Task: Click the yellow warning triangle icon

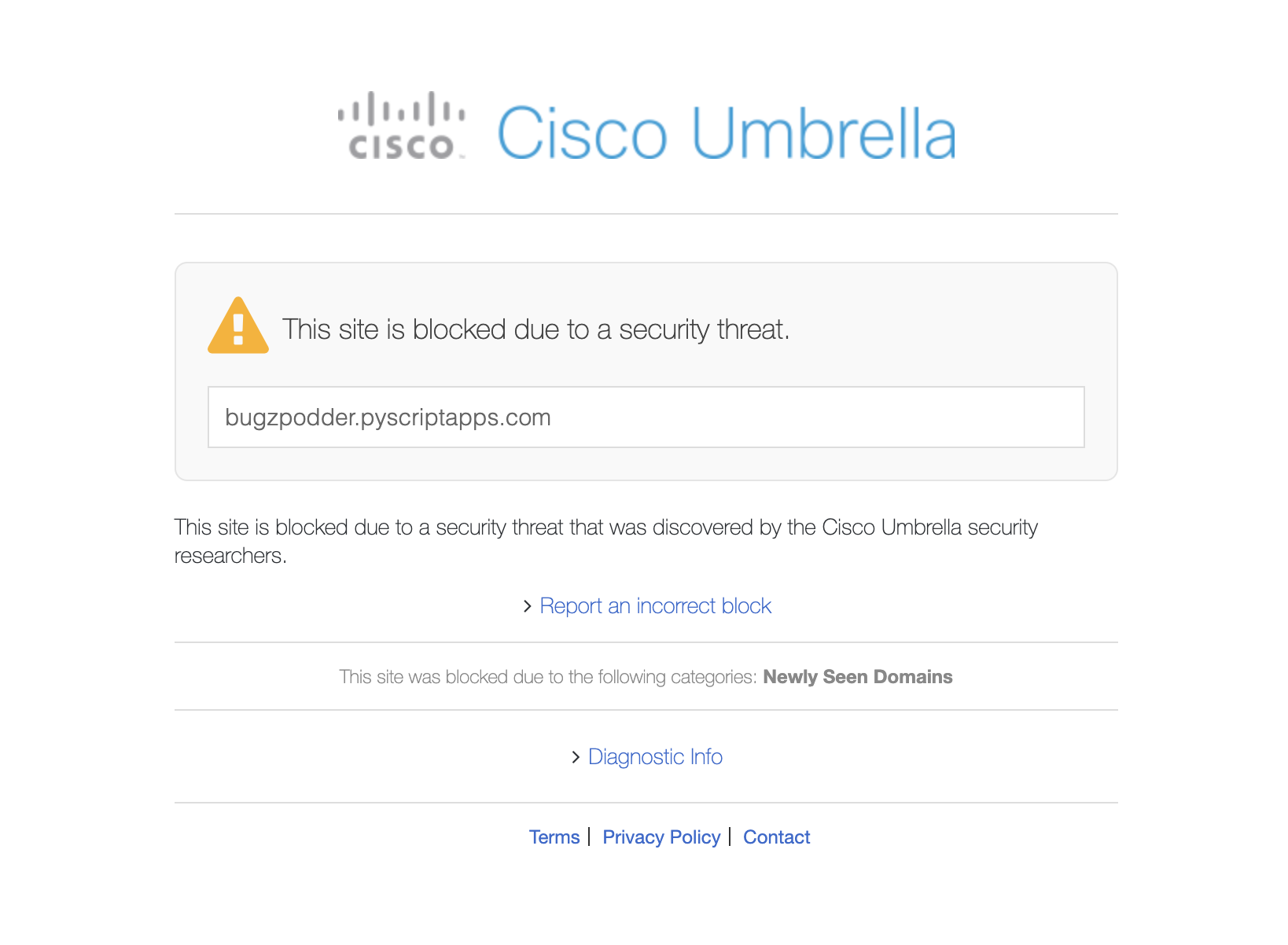Action: 238,326
